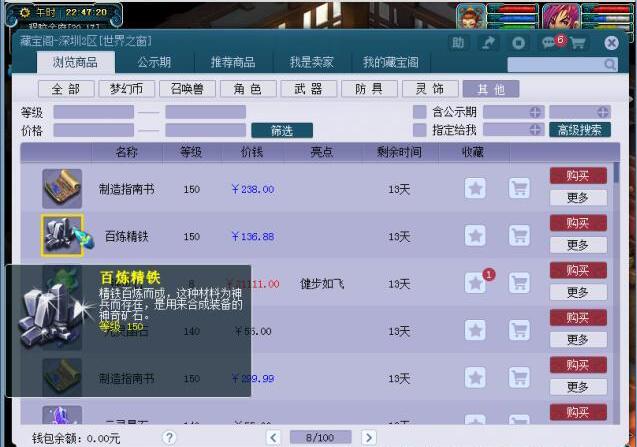The height and width of the screenshot is (447, 637).
Task: Click 购买 for 百炼精铁
Action: point(578,223)
